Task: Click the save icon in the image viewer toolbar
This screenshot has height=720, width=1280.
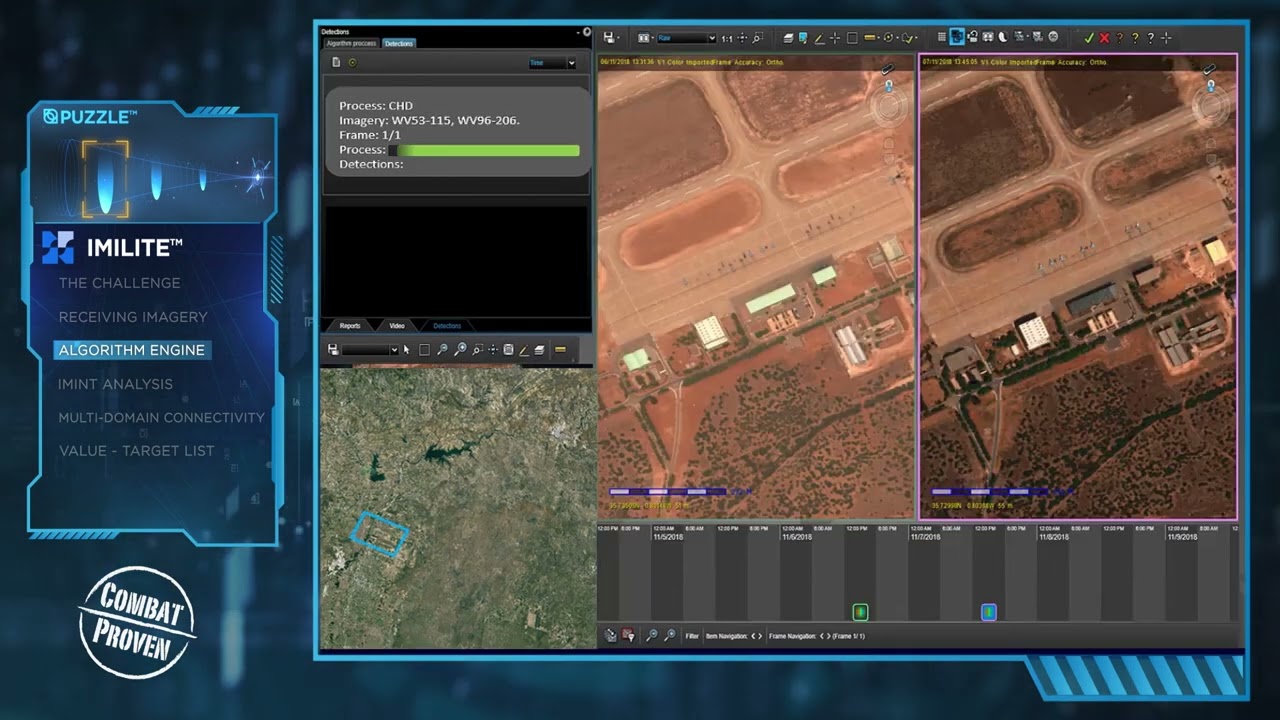Action: click(x=609, y=38)
